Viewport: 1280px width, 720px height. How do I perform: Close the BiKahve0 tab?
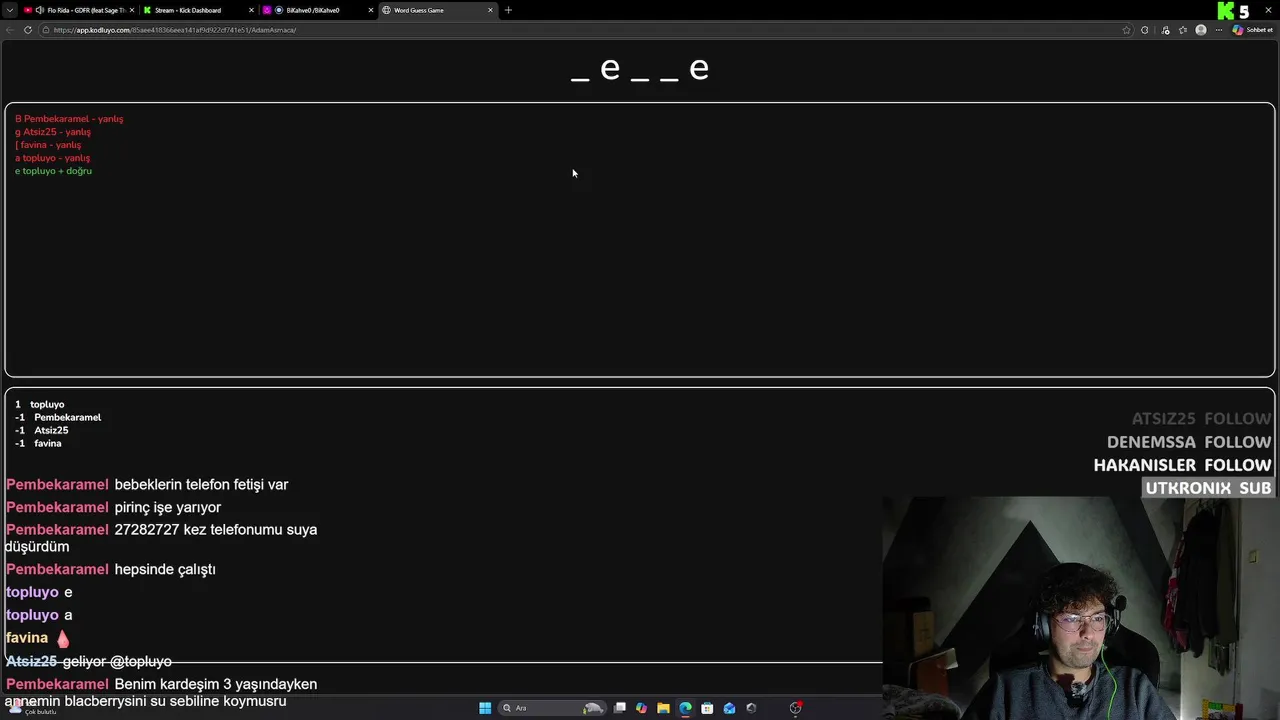point(371,10)
